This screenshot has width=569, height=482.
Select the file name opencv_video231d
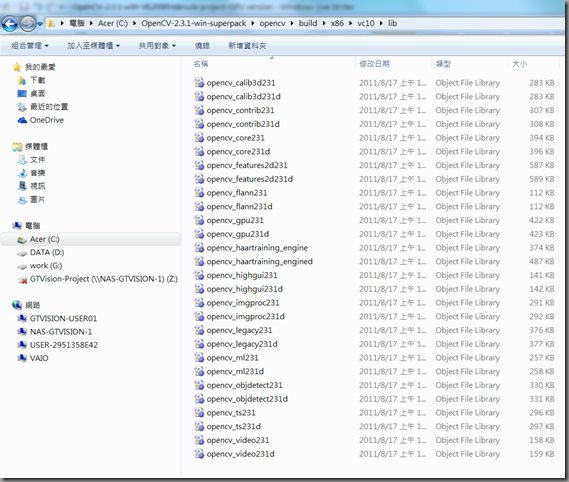pyautogui.click(x=241, y=454)
